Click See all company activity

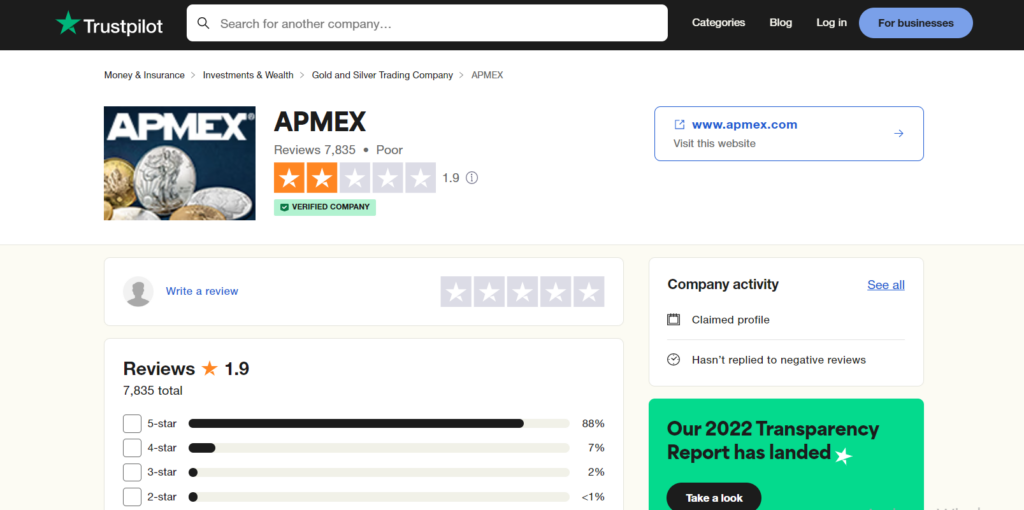[886, 285]
